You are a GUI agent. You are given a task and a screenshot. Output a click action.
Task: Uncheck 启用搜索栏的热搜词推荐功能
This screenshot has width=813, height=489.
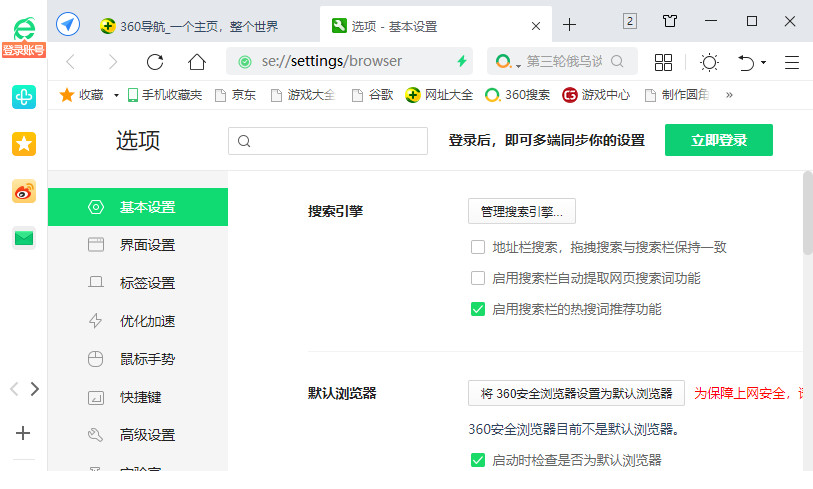[478, 309]
